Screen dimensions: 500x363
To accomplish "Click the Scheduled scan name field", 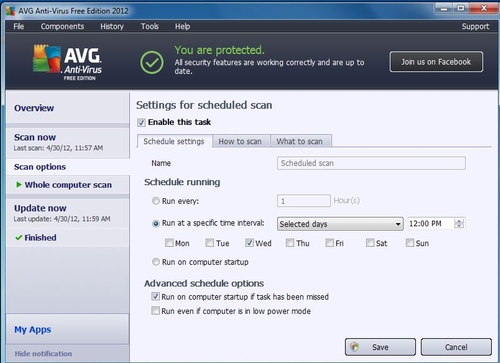I will pyautogui.click(x=371, y=163).
